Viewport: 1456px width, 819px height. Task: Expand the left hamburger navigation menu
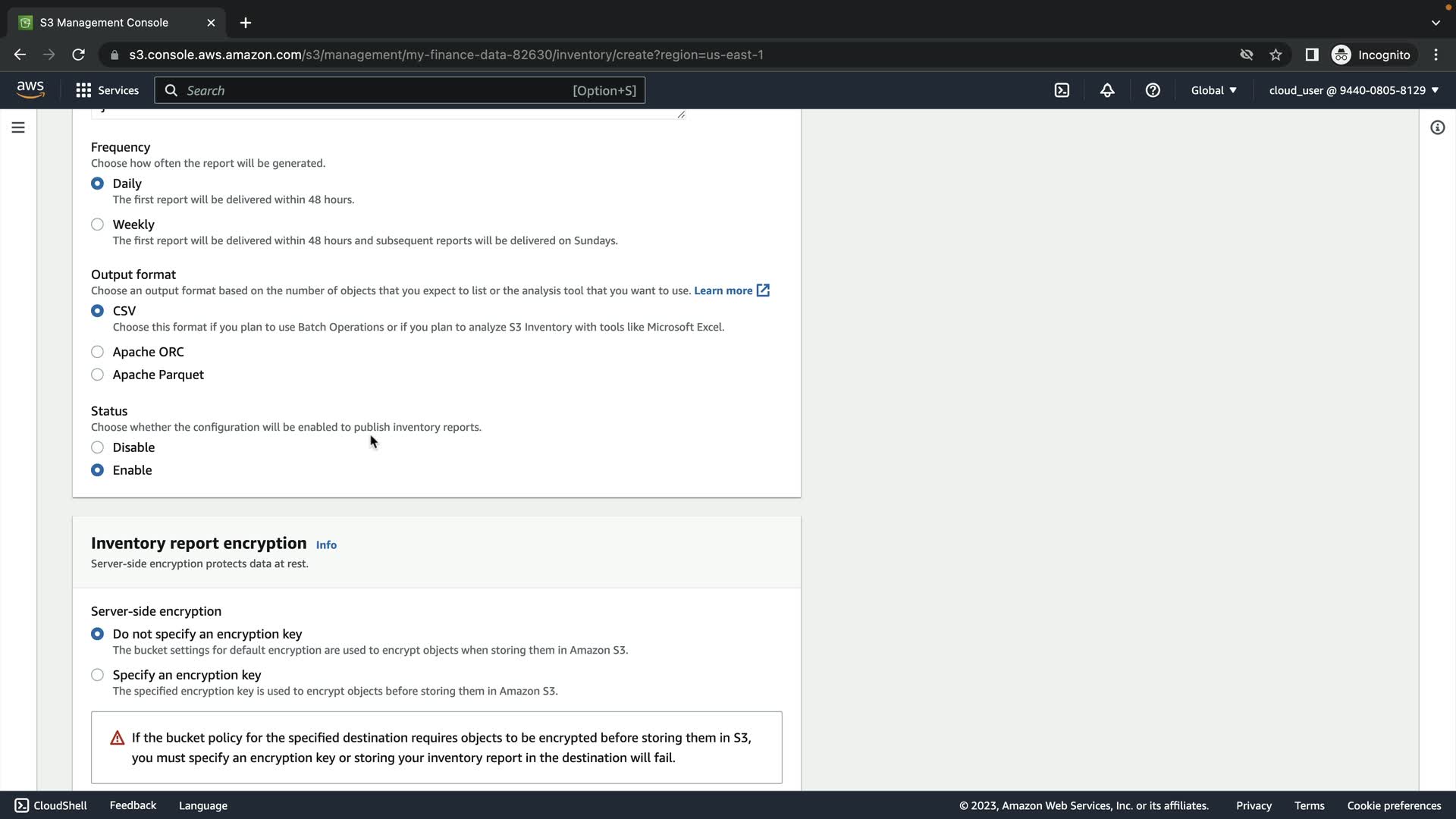18,127
